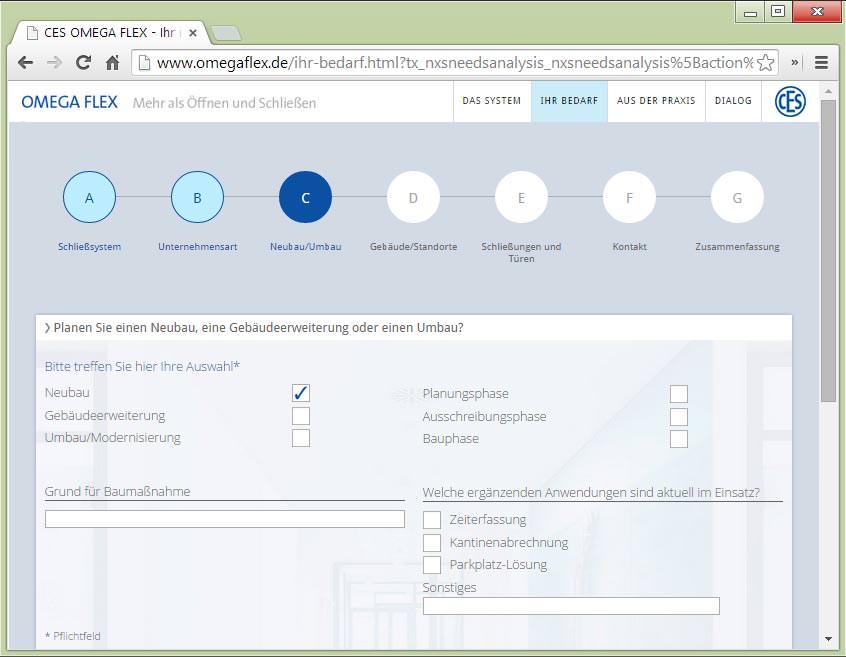The width and height of the screenshot is (846, 657).
Task: Click the Kontakt step label
Action: [x=629, y=247]
